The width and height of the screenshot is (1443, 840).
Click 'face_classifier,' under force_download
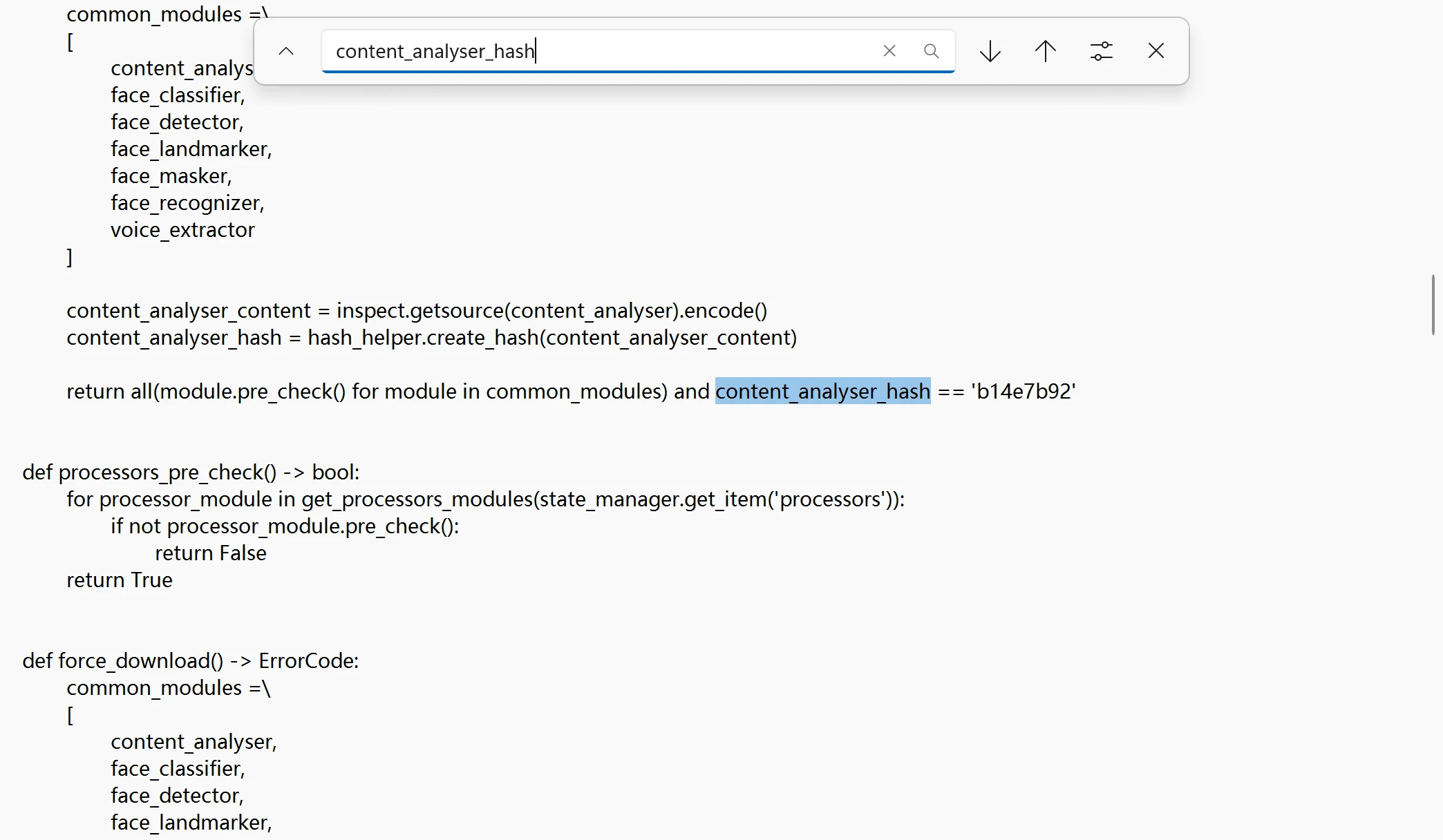tap(178, 769)
